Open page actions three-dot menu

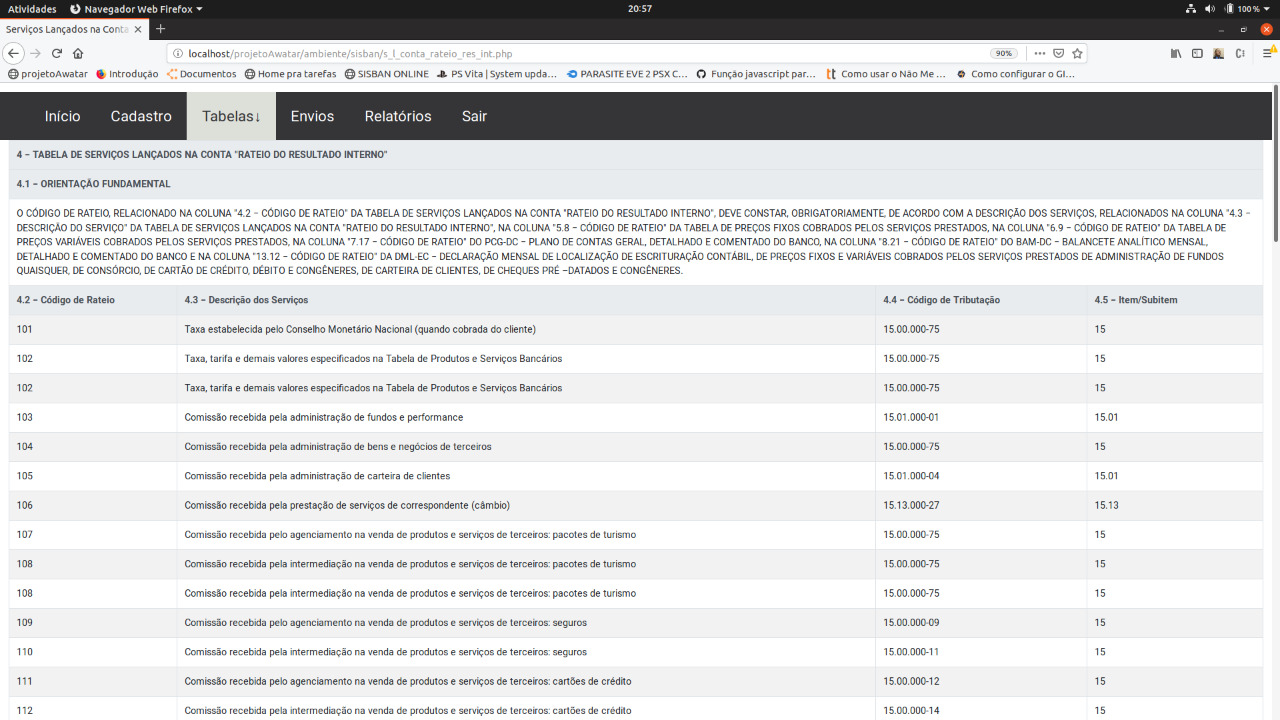1040,53
